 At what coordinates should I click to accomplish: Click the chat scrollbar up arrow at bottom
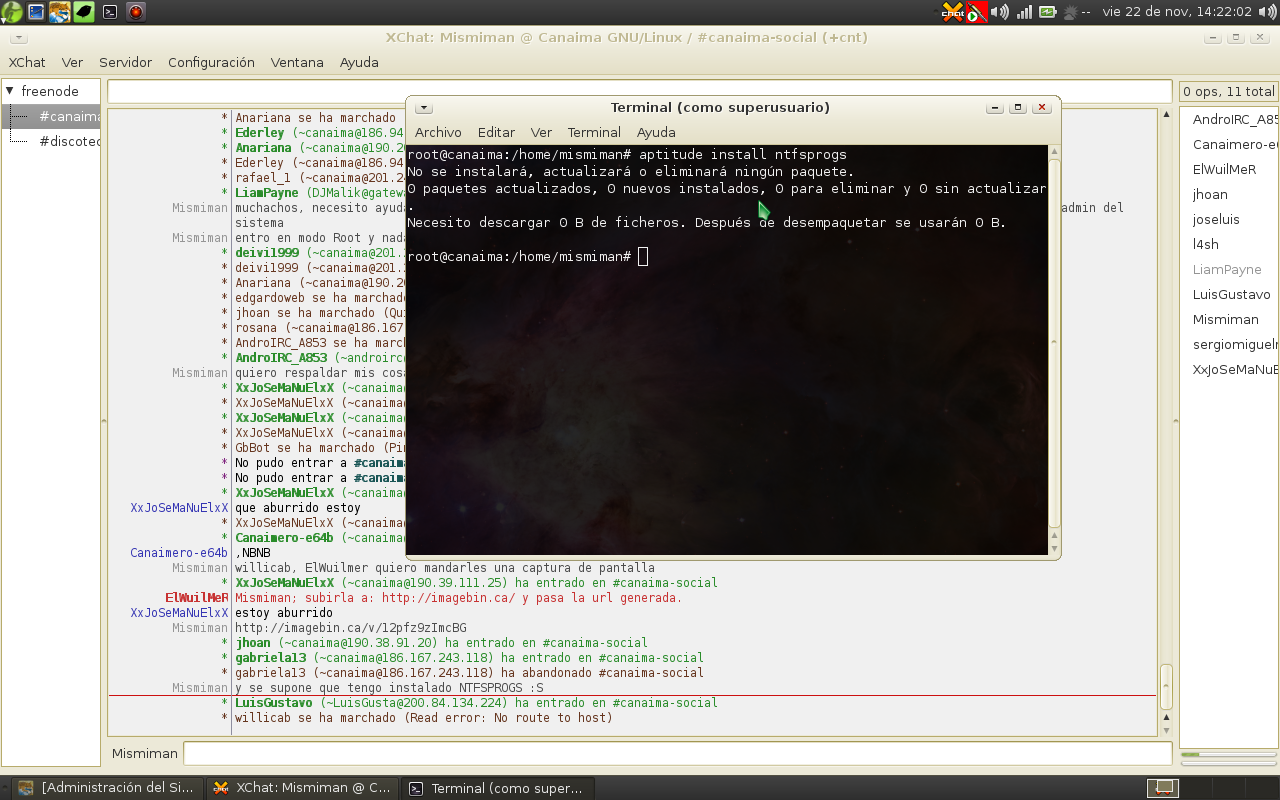(x=1166, y=716)
